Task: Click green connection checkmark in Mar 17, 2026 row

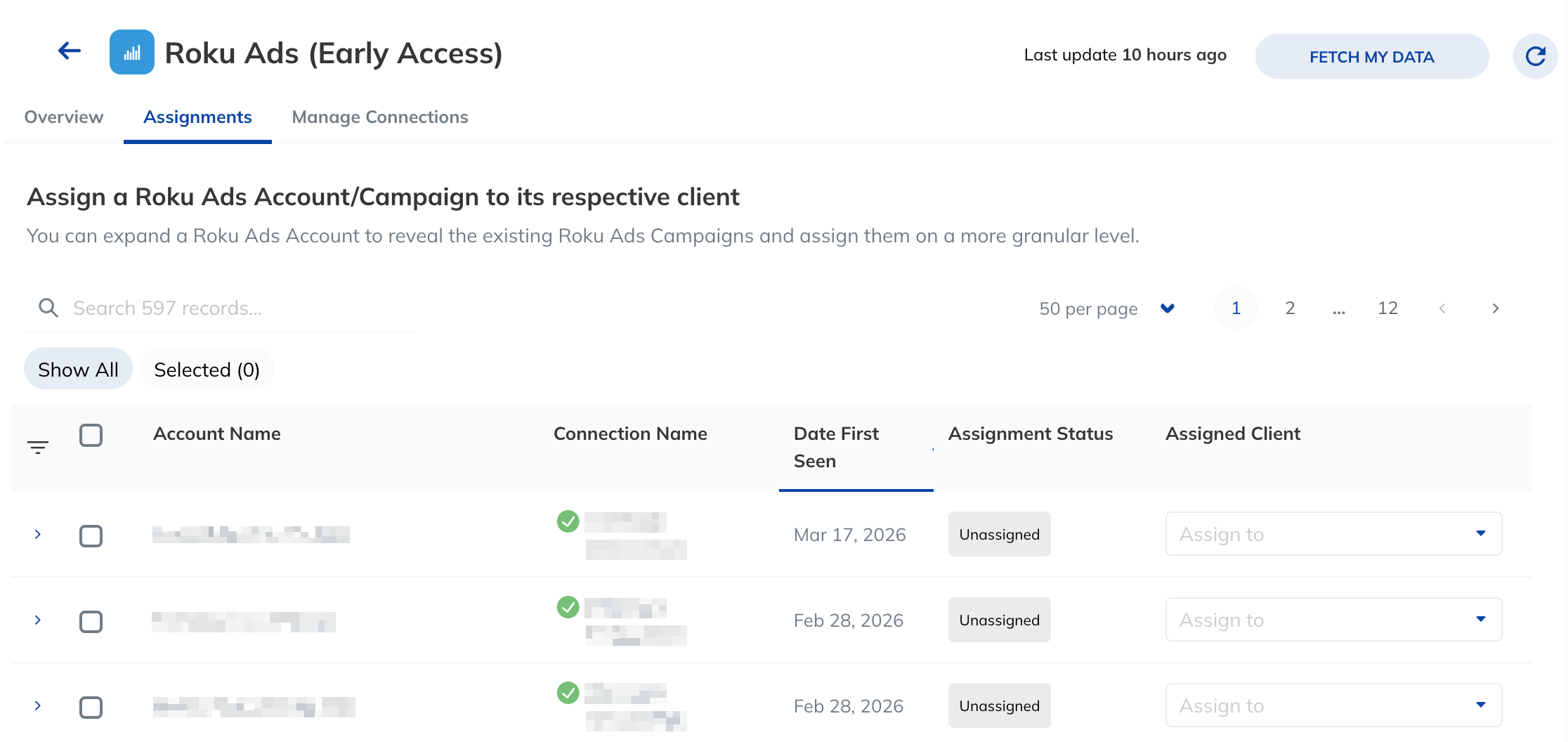Action: [568, 521]
